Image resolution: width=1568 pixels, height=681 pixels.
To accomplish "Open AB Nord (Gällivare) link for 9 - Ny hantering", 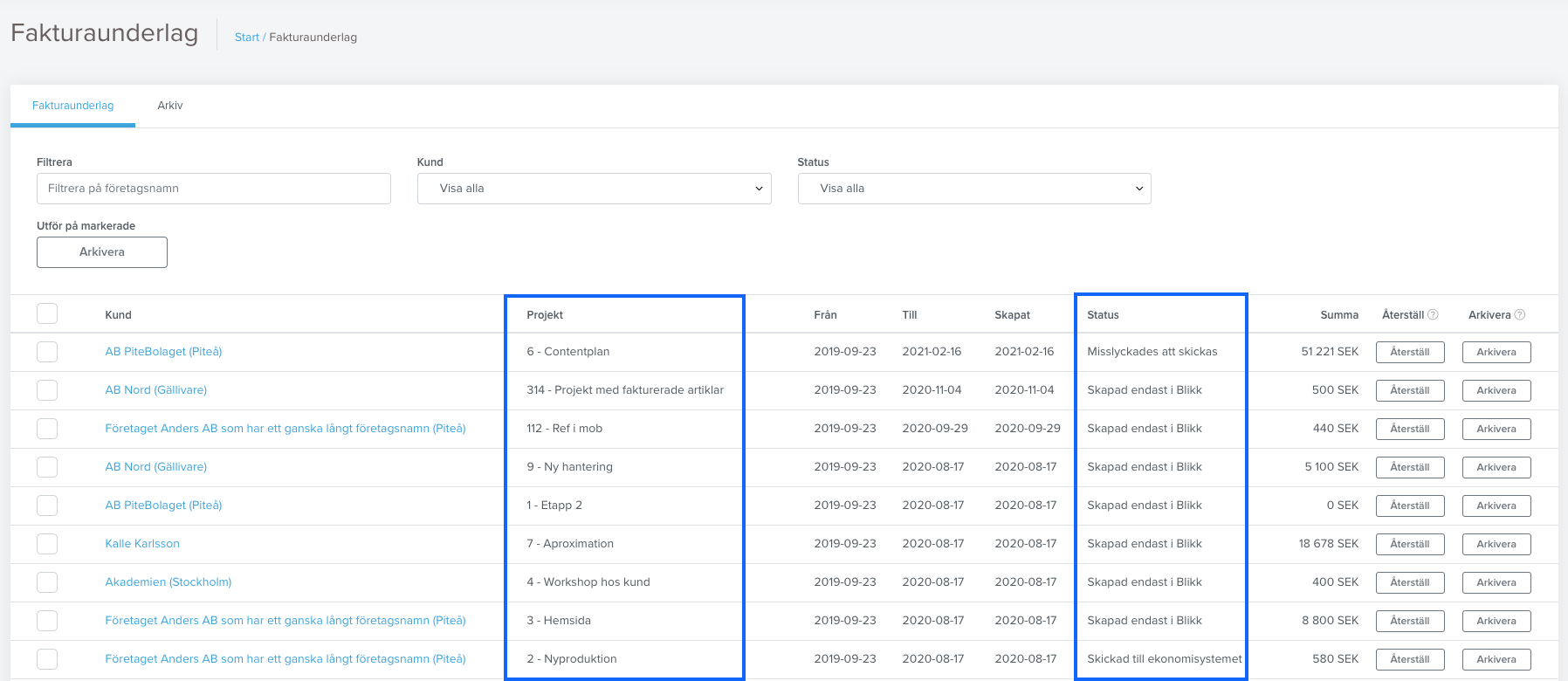I will [156, 466].
